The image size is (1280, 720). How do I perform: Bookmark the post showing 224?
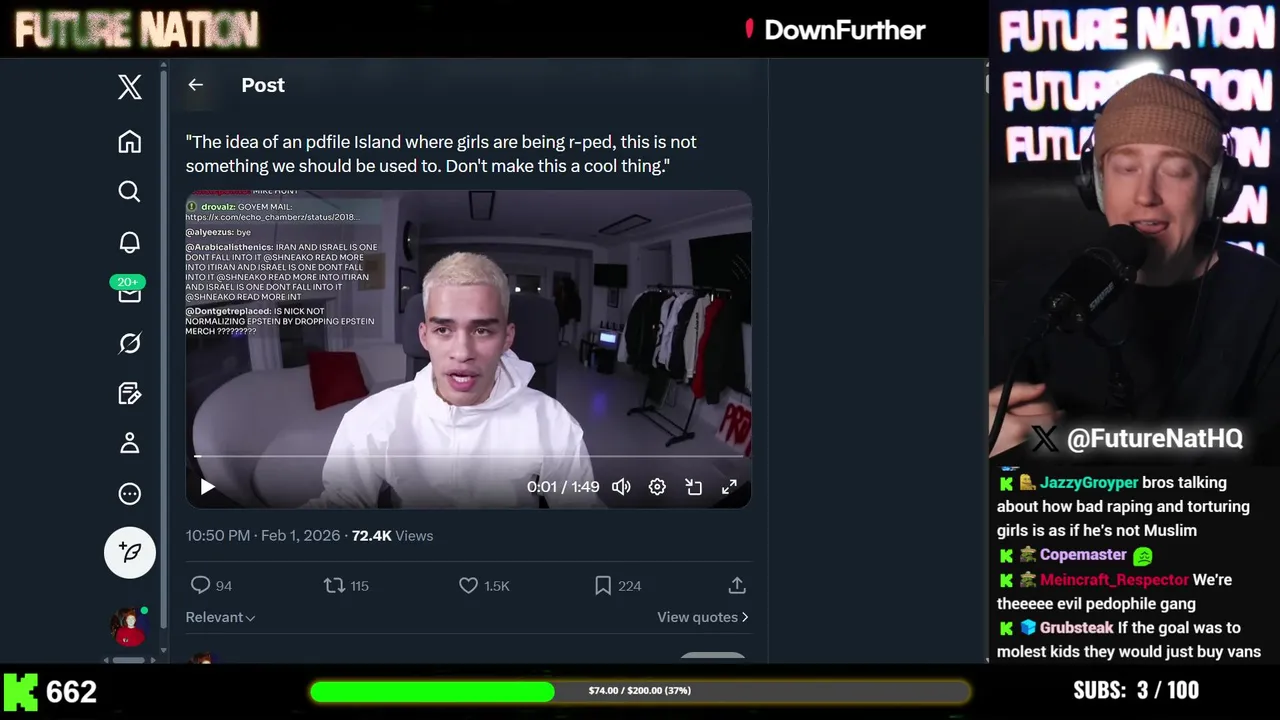(x=603, y=586)
